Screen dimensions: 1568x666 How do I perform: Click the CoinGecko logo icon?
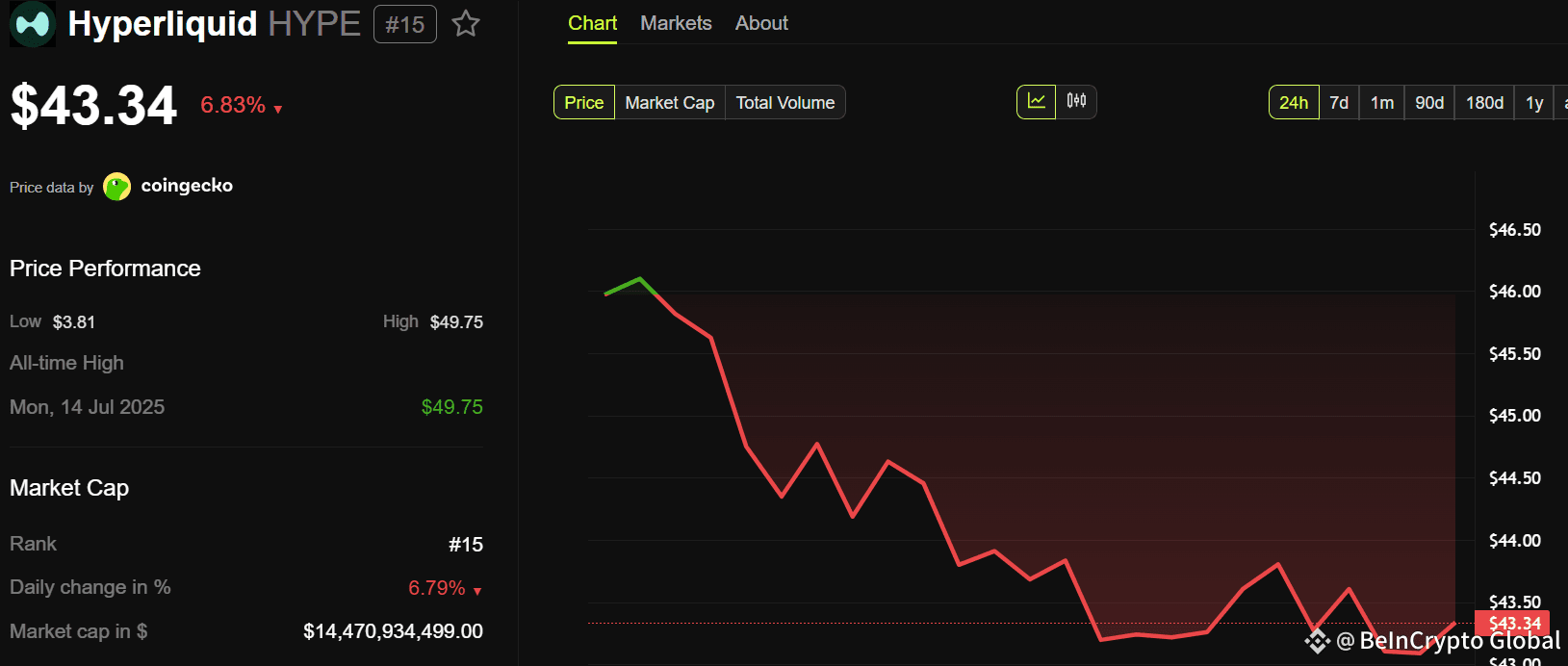[116, 187]
